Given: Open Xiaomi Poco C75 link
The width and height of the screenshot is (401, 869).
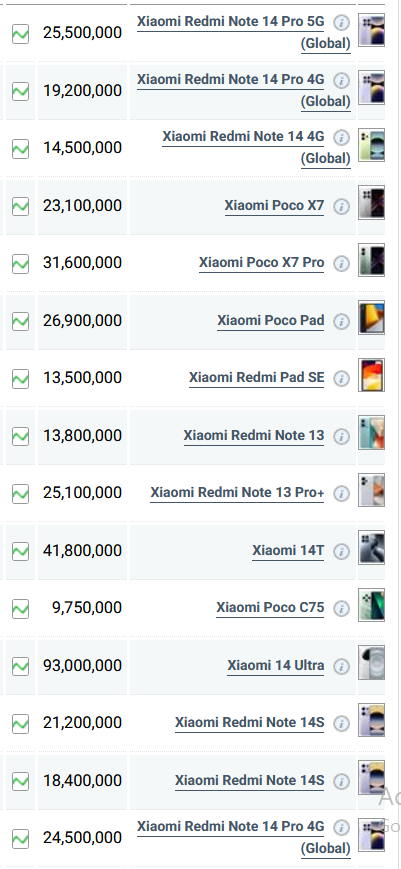Looking at the screenshot, I should [270, 608].
